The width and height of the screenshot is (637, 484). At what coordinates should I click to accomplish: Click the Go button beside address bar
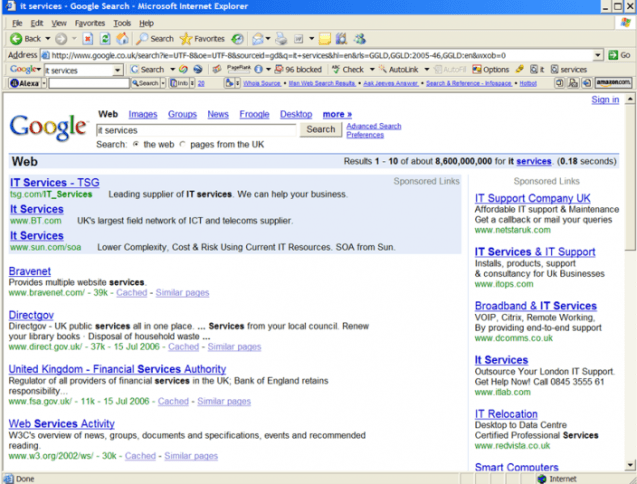619,55
